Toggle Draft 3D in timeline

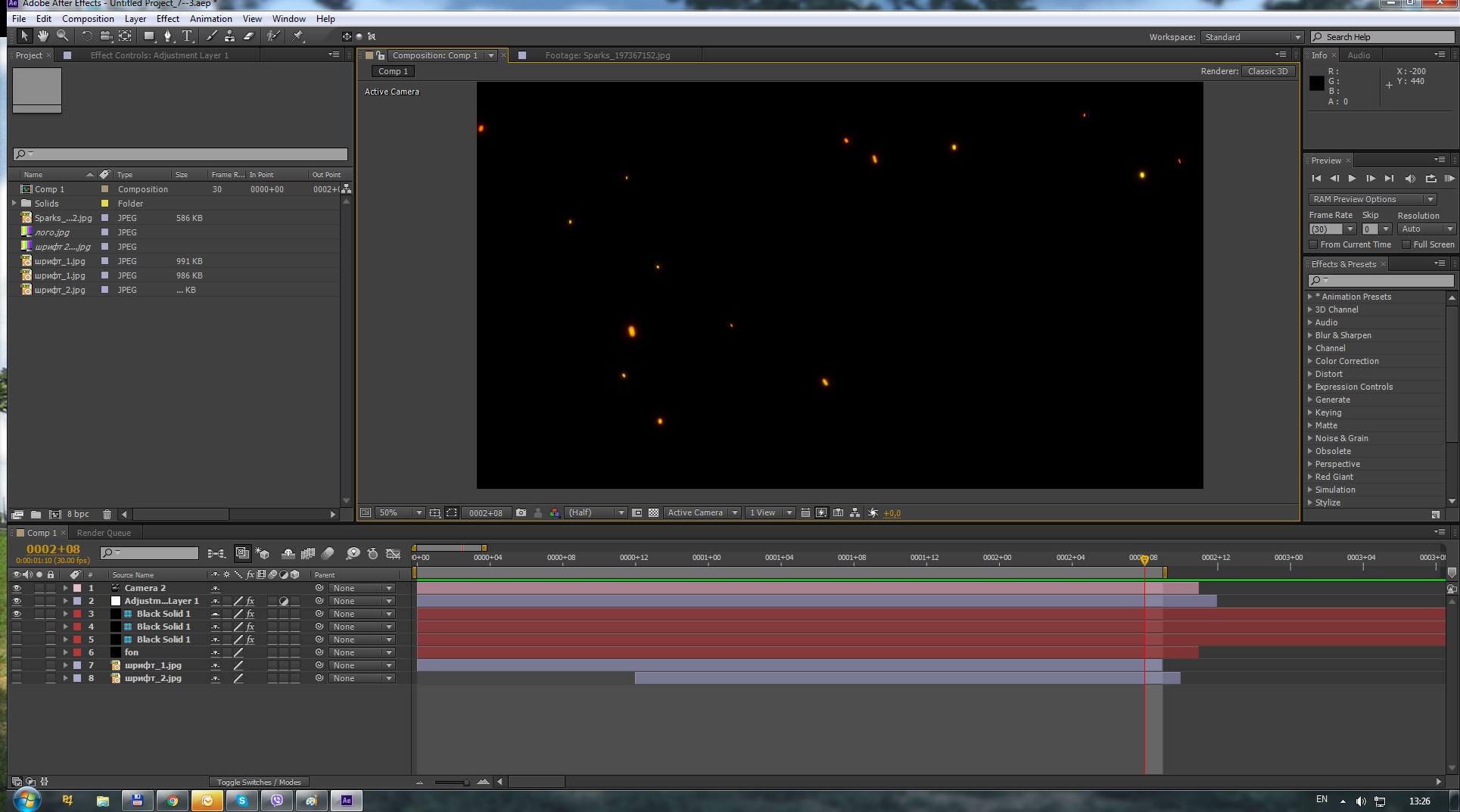click(263, 553)
